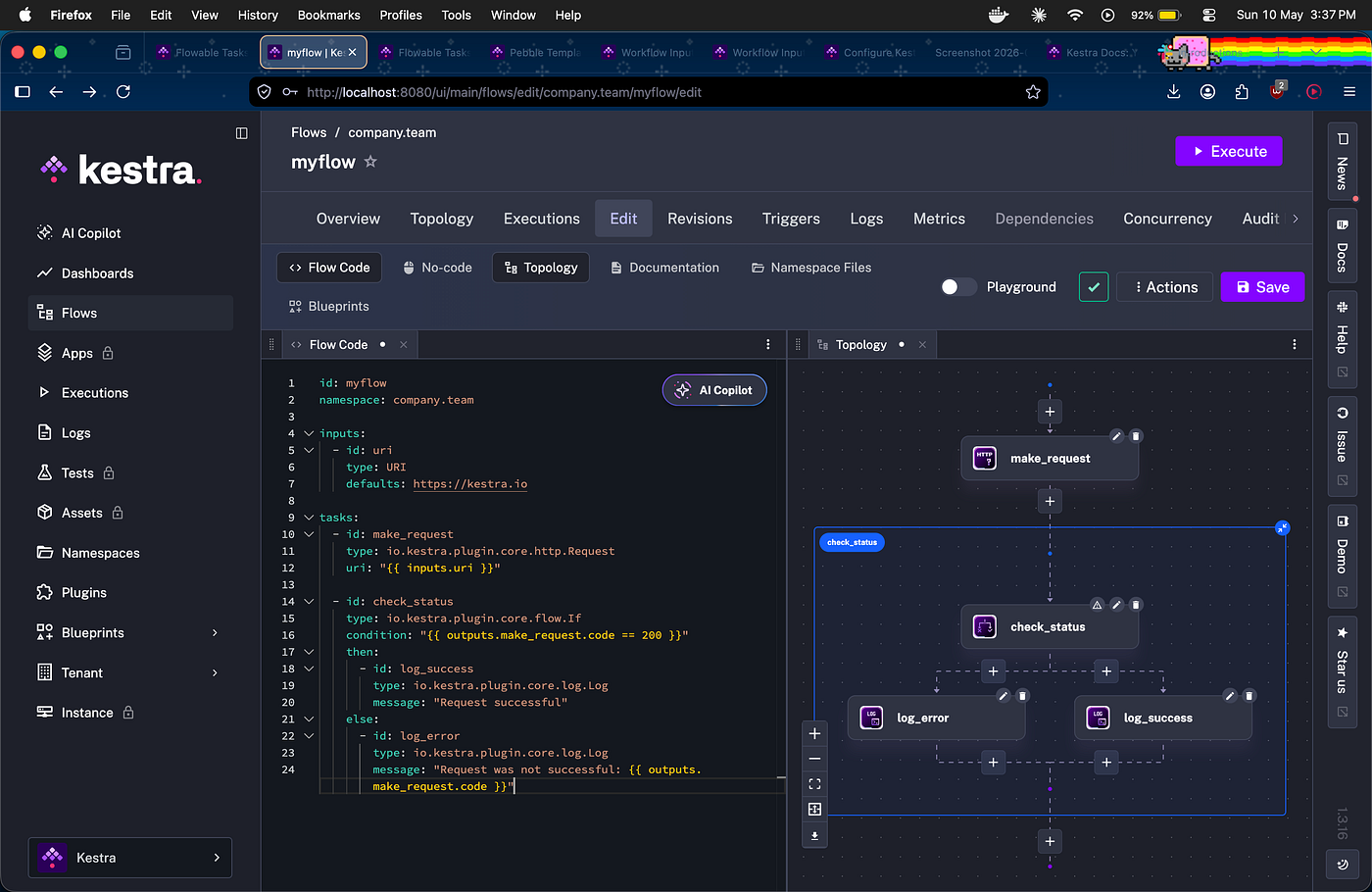This screenshot has width=1372, height=892.
Task: Open the Topology panel three-dot menu
Action: point(1295,345)
